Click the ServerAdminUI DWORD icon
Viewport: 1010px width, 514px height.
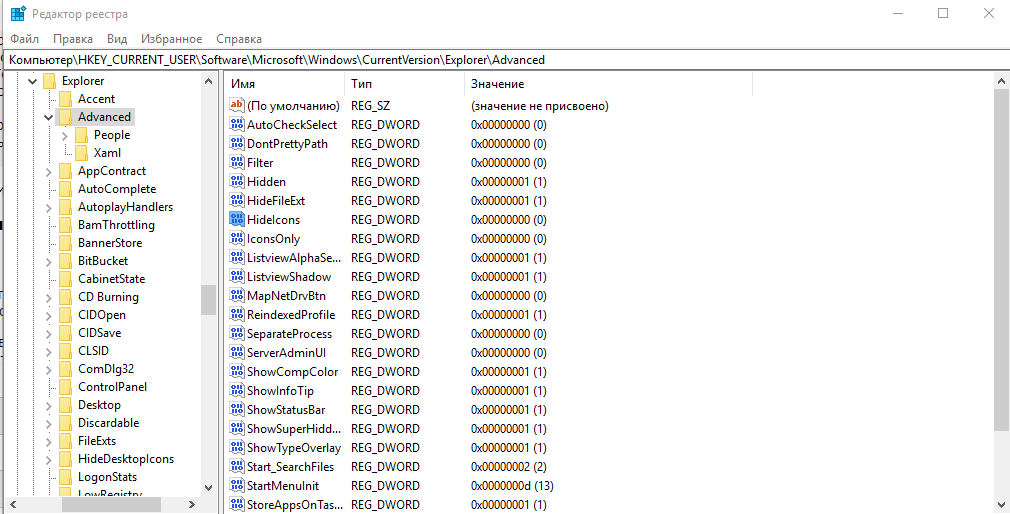tap(237, 352)
